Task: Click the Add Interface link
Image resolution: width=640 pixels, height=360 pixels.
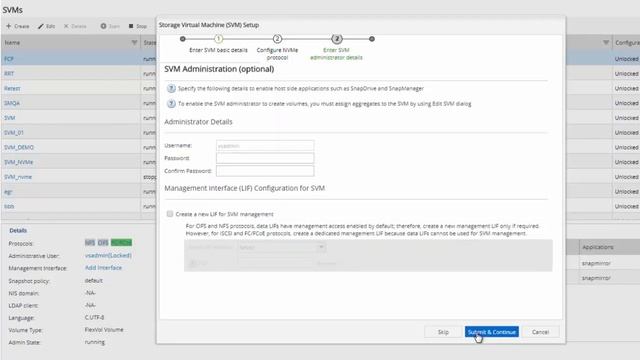Action: point(103,268)
